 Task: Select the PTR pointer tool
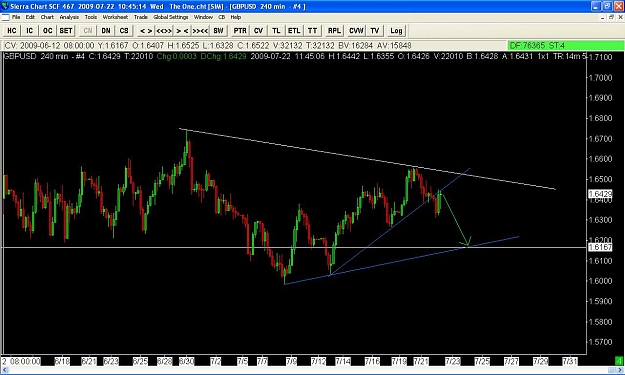click(240, 31)
